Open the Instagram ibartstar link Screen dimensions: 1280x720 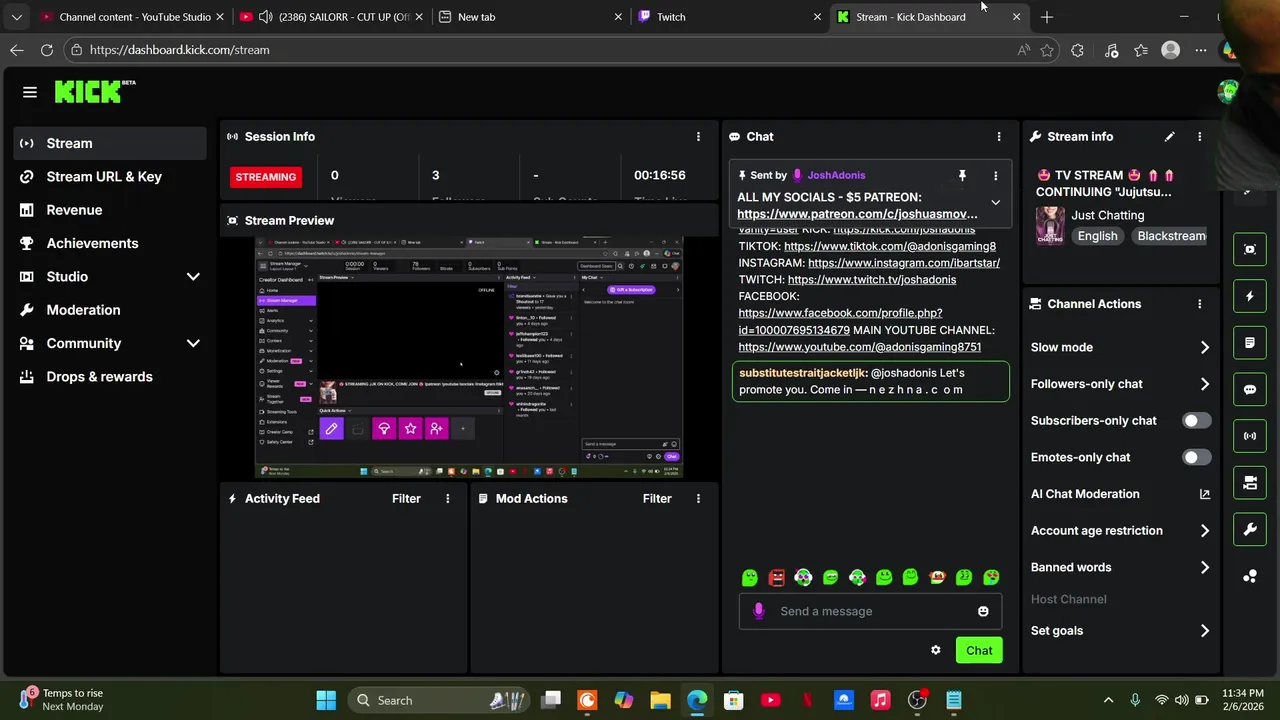[904, 263]
